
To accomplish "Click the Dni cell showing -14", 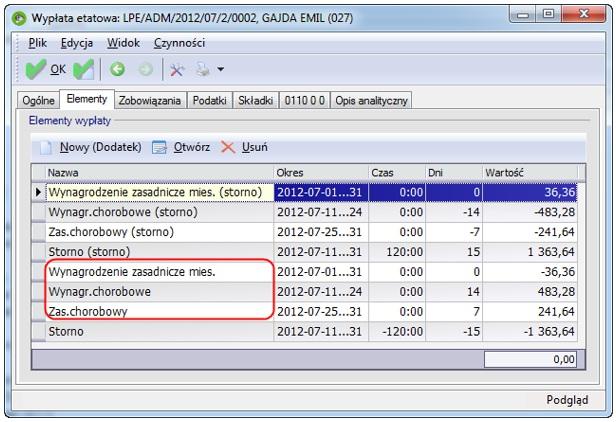I will pyautogui.click(x=454, y=212).
